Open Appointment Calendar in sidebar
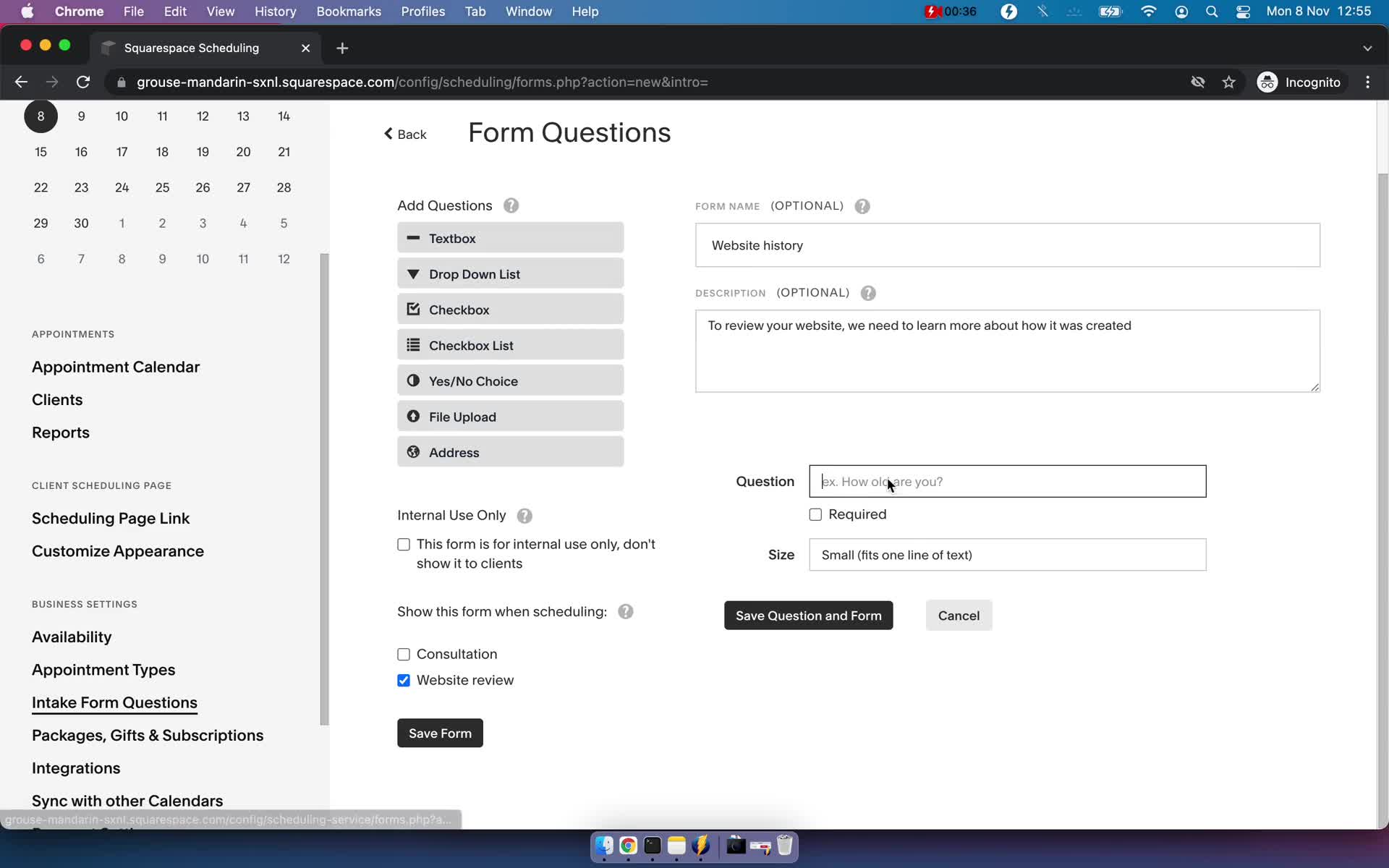The width and height of the screenshot is (1389, 868). 116,367
